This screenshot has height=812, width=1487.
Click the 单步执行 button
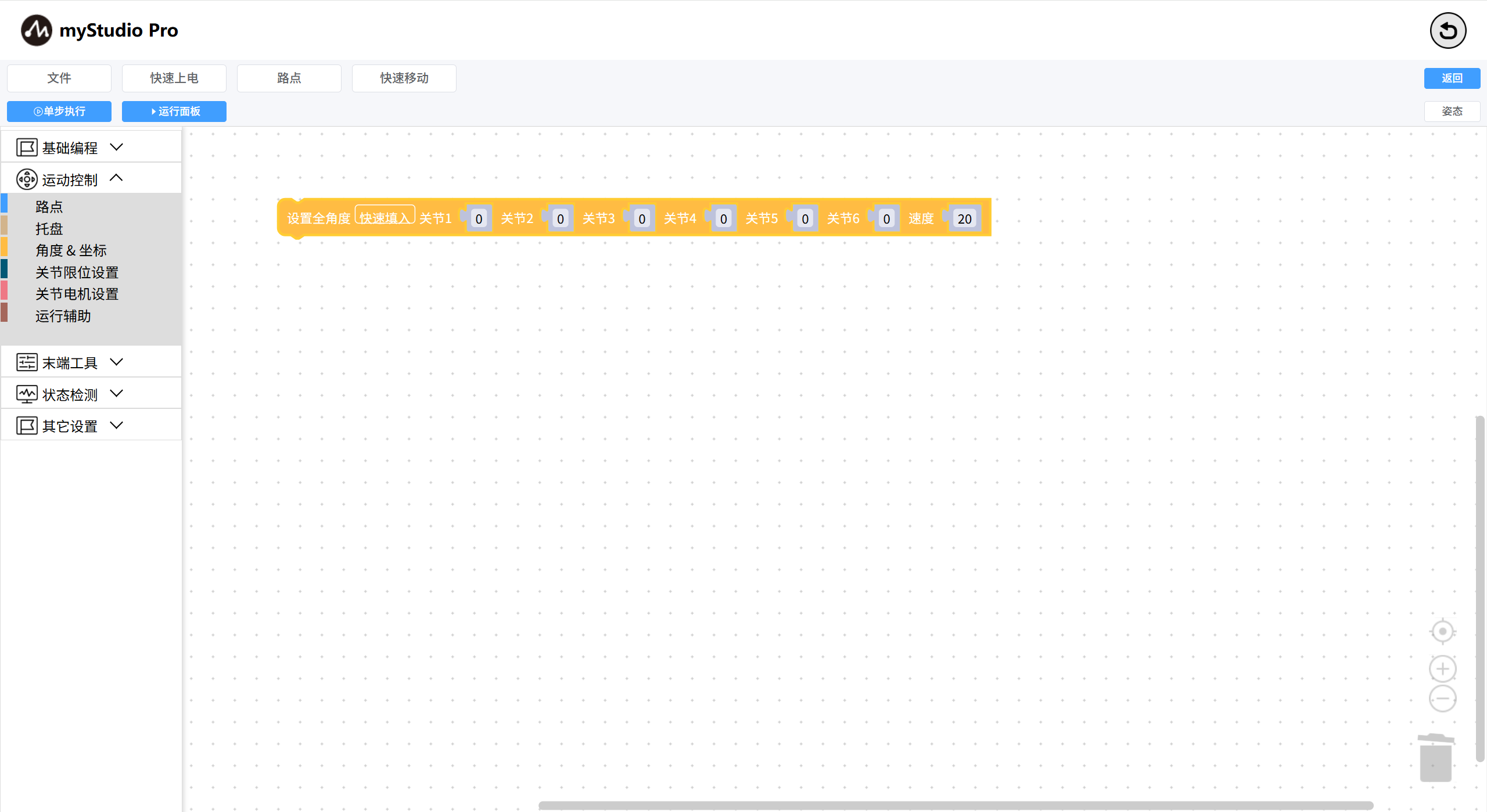(59, 112)
